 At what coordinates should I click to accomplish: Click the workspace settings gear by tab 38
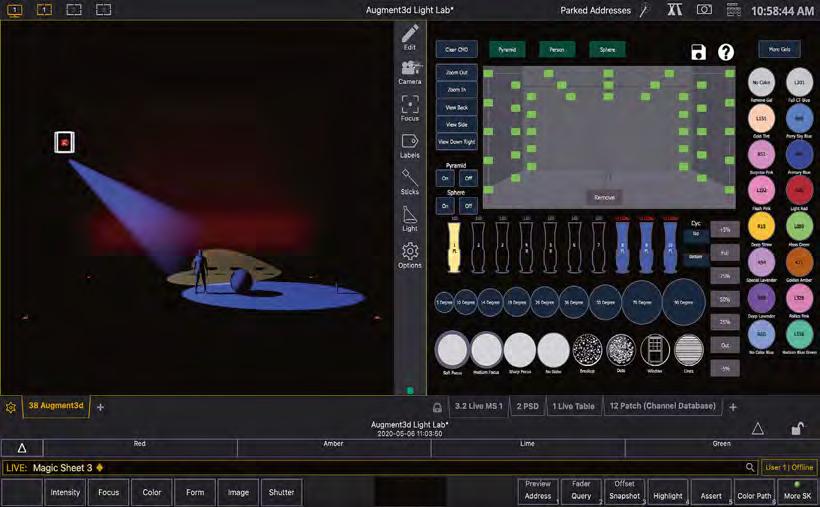point(10,407)
